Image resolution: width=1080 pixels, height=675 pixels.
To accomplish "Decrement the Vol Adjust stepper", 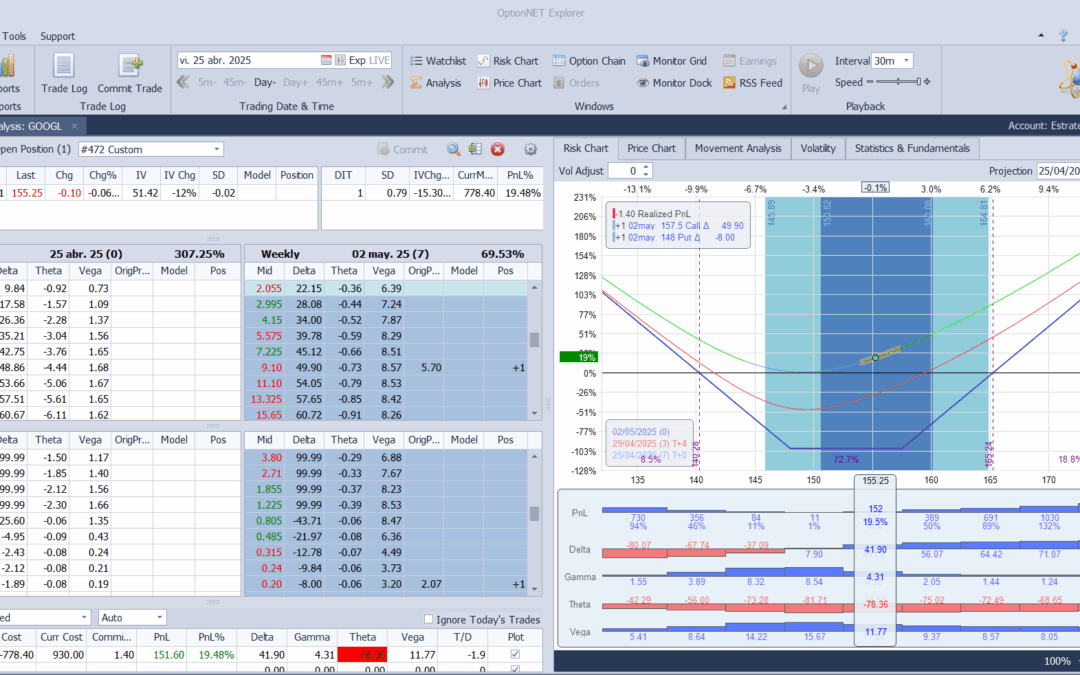I will point(646,174).
